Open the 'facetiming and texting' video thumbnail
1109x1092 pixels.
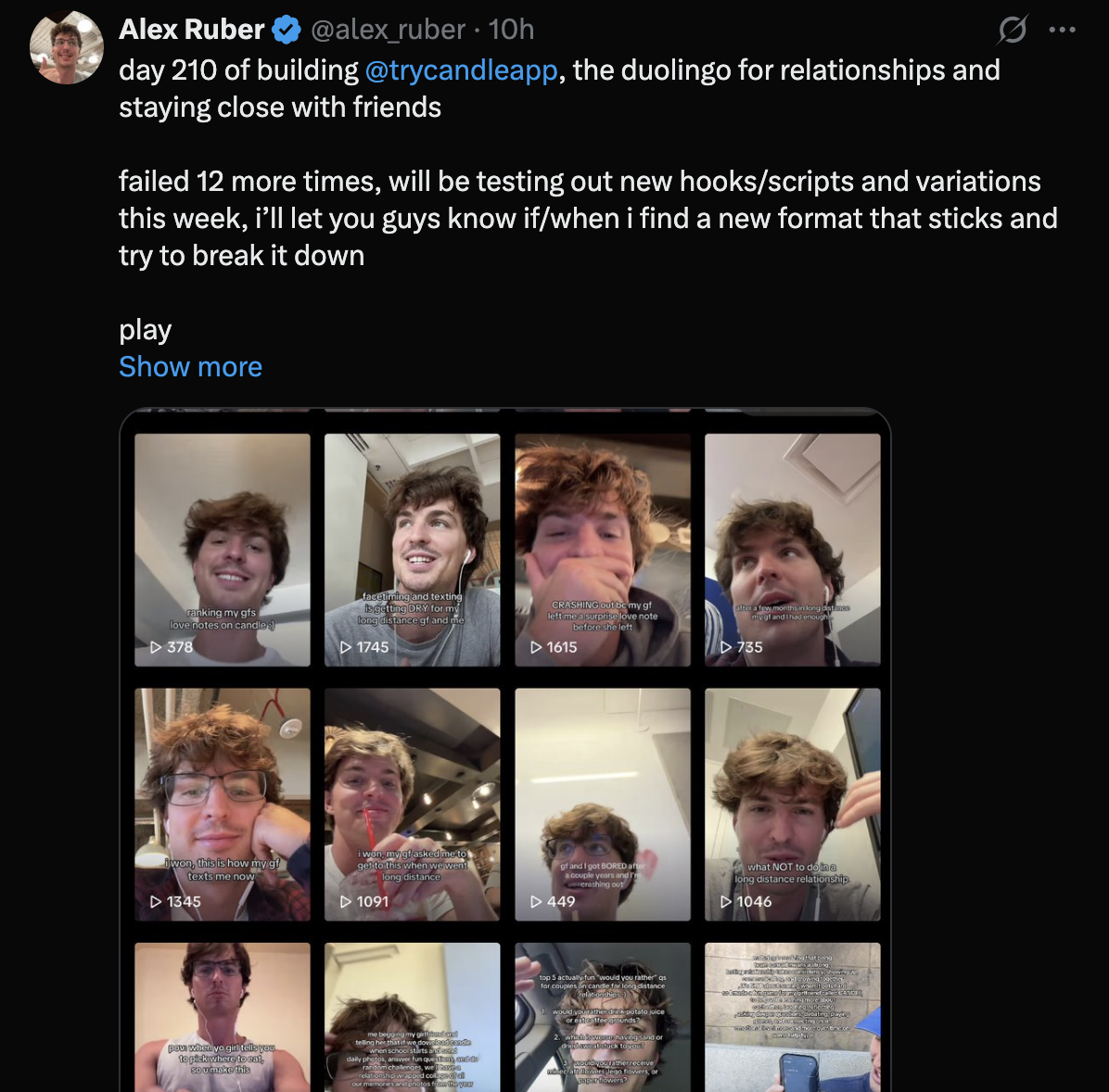tap(413, 549)
